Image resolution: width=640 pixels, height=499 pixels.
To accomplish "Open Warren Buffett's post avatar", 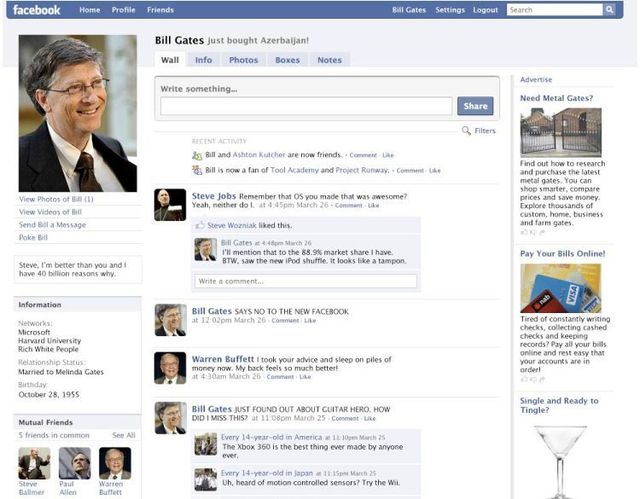I will click(x=170, y=367).
